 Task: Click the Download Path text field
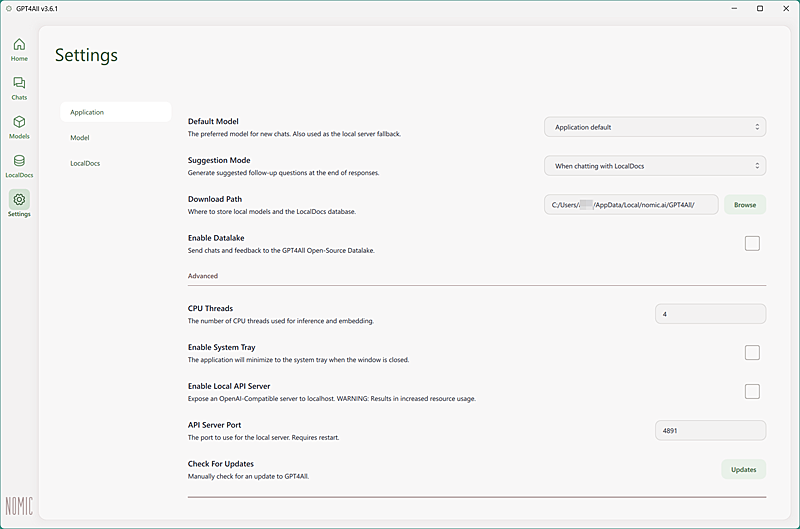coord(631,205)
